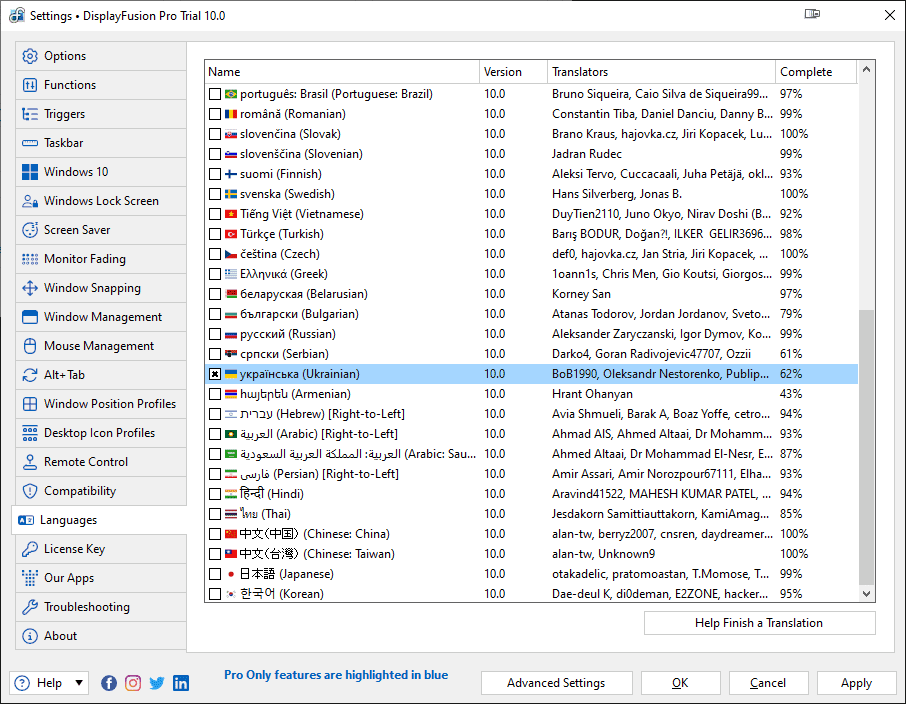Click Pro Only features highlighted text
Screen dimensions: 906x704
336,675
